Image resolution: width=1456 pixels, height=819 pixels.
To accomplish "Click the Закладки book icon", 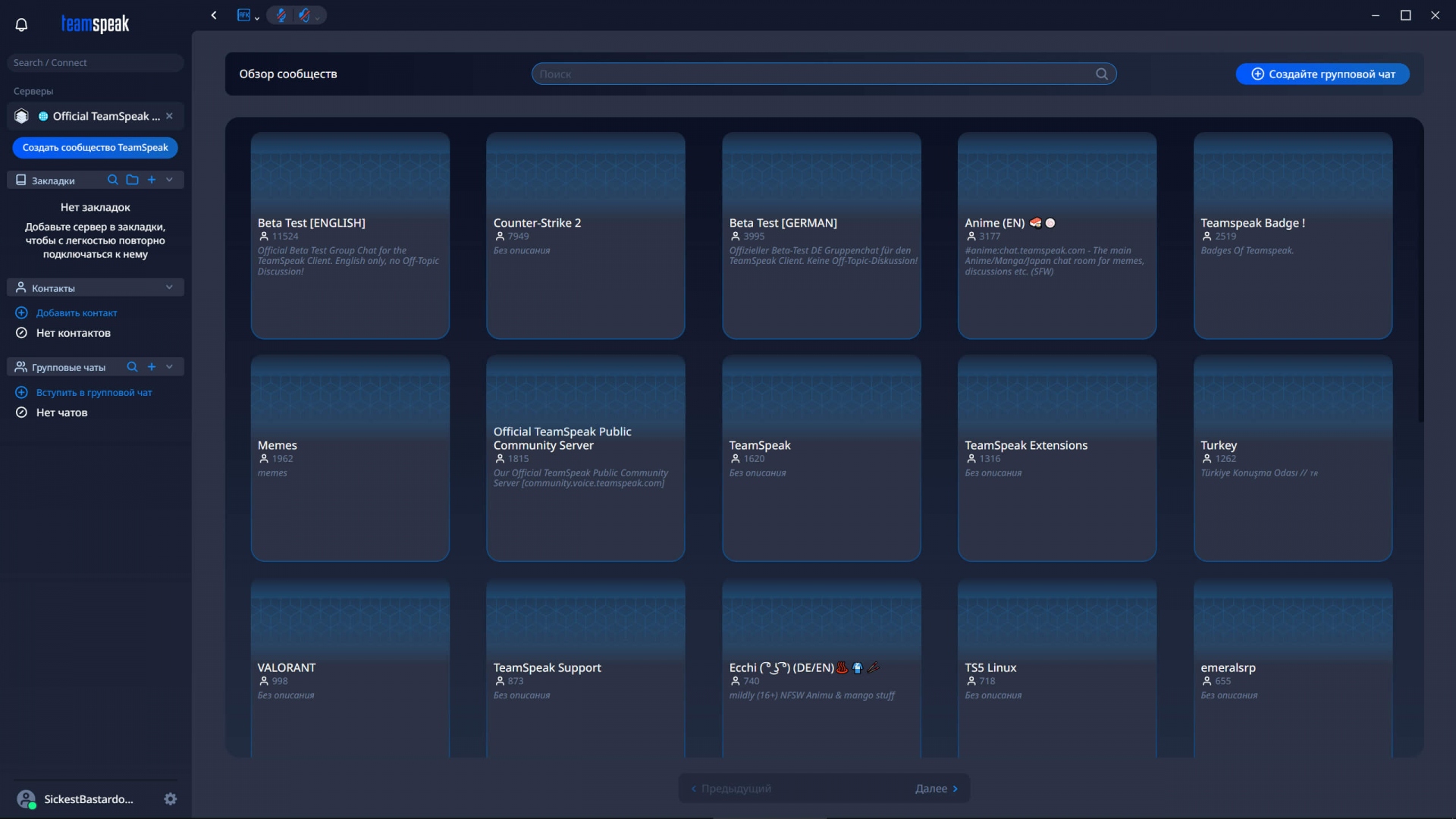I will pyautogui.click(x=21, y=180).
